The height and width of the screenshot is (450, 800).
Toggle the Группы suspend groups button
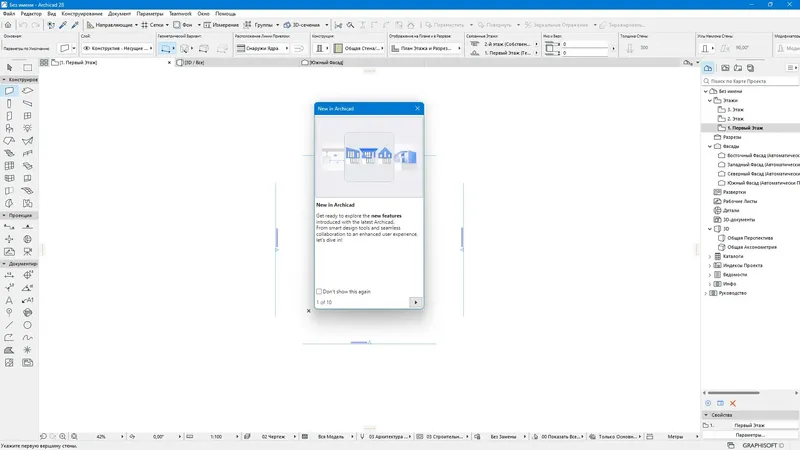click(259, 24)
